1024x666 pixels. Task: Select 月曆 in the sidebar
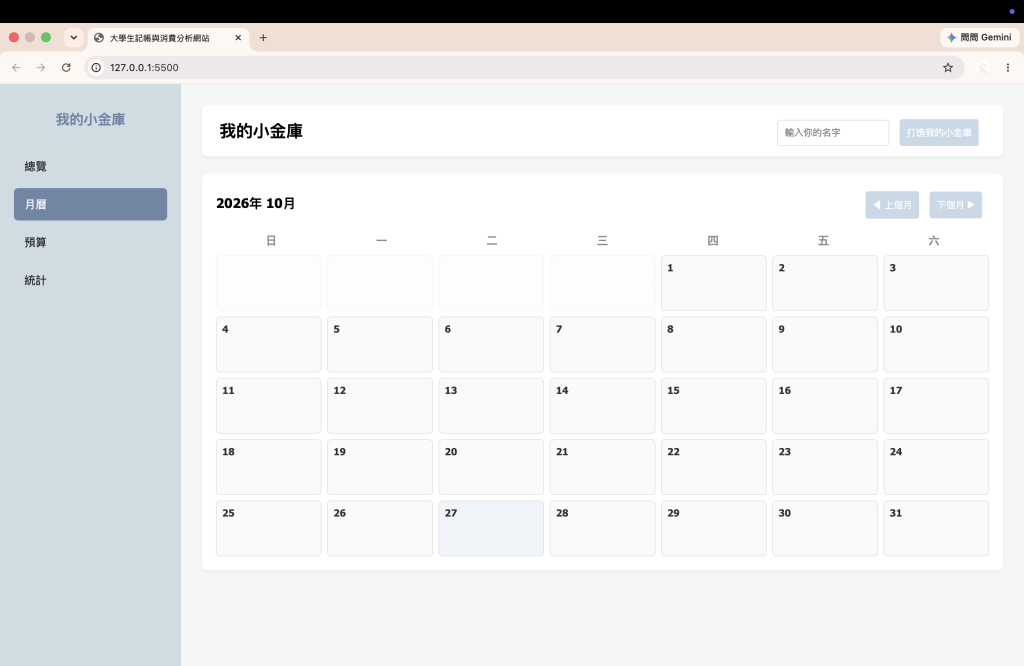click(90, 204)
